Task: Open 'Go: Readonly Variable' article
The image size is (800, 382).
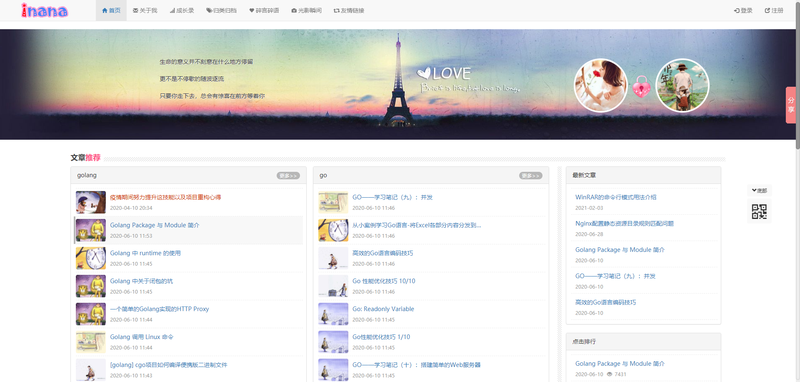Action: point(383,309)
